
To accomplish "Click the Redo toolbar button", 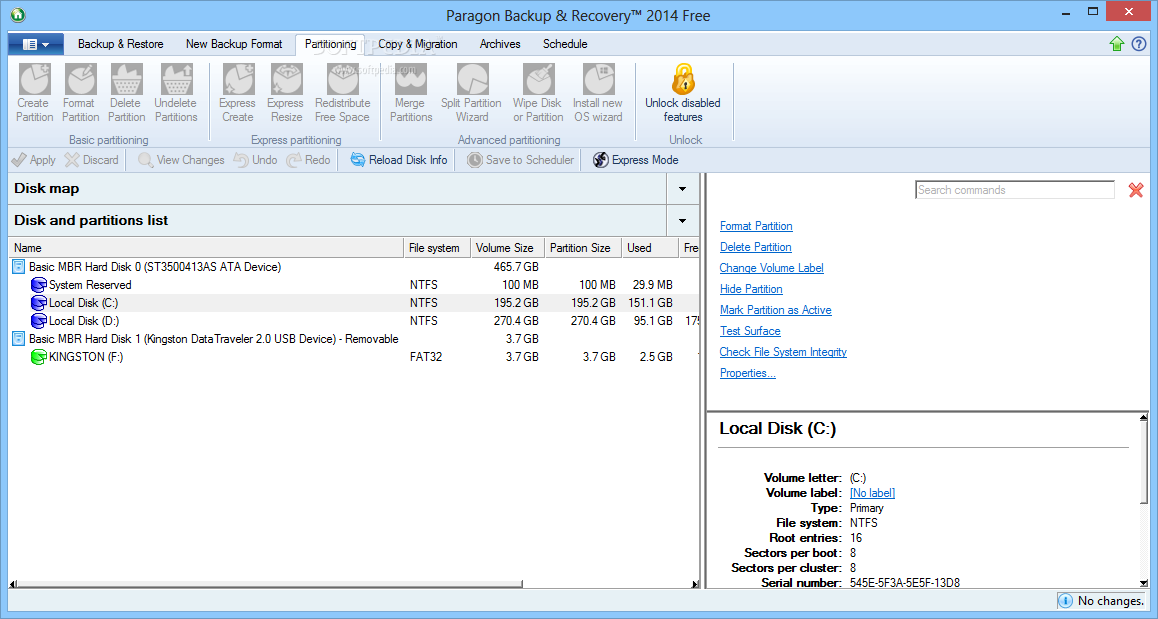I will click(x=309, y=160).
